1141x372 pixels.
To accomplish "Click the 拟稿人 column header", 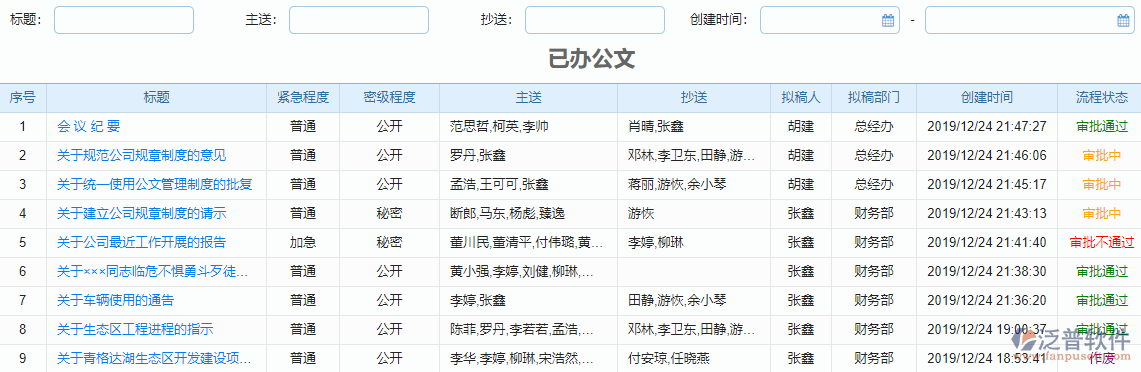I will [801, 98].
